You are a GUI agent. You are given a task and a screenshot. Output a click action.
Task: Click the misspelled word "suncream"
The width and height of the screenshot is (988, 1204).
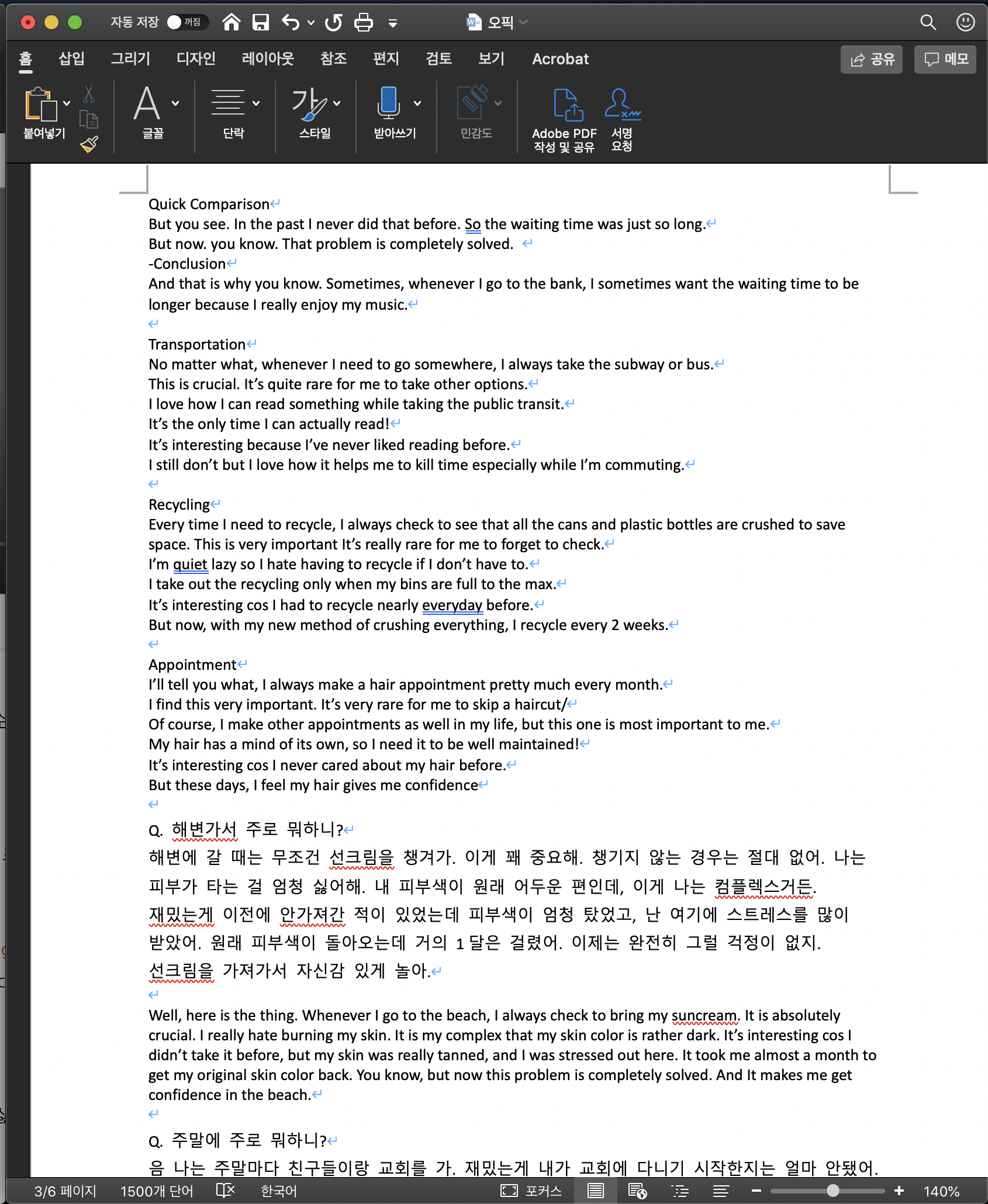[x=705, y=1015]
